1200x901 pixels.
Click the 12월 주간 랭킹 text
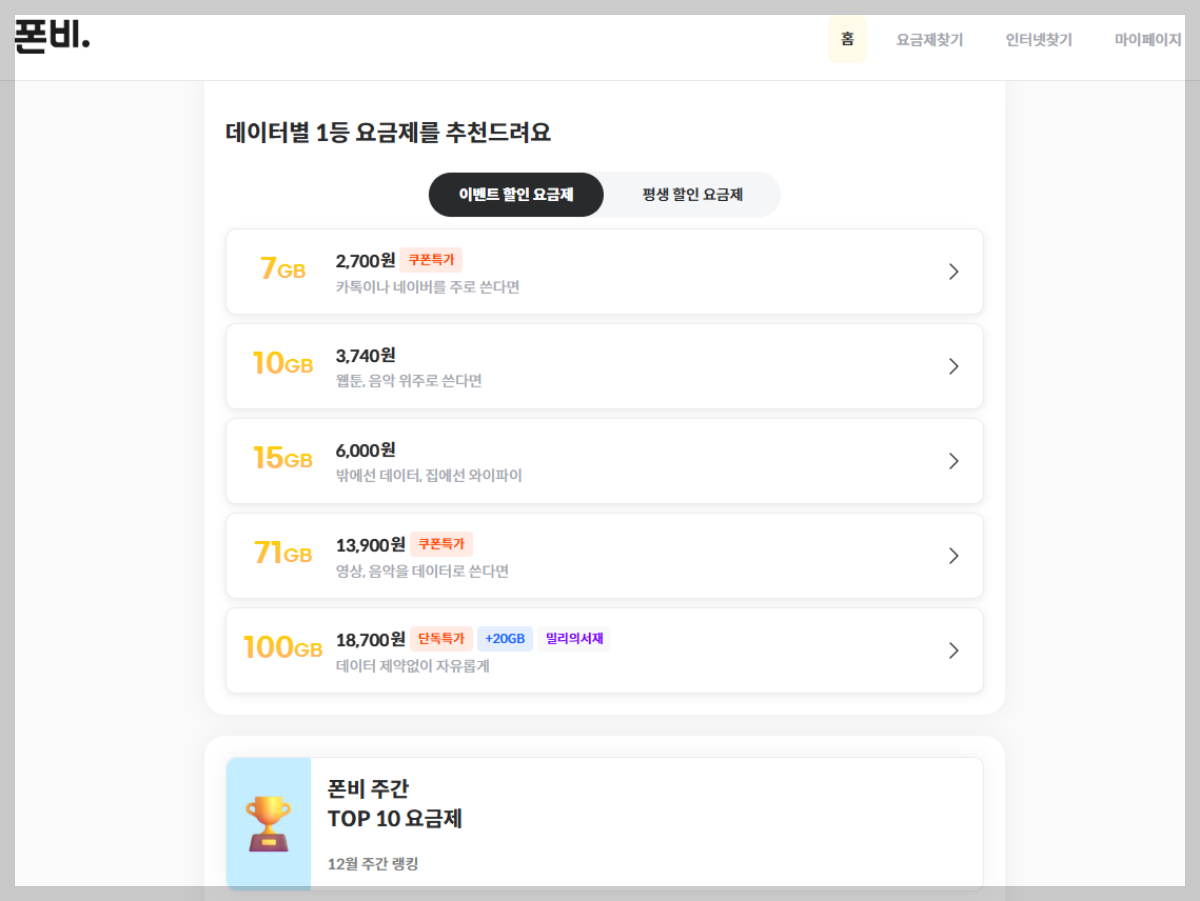pyautogui.click(x=373, y=864)
